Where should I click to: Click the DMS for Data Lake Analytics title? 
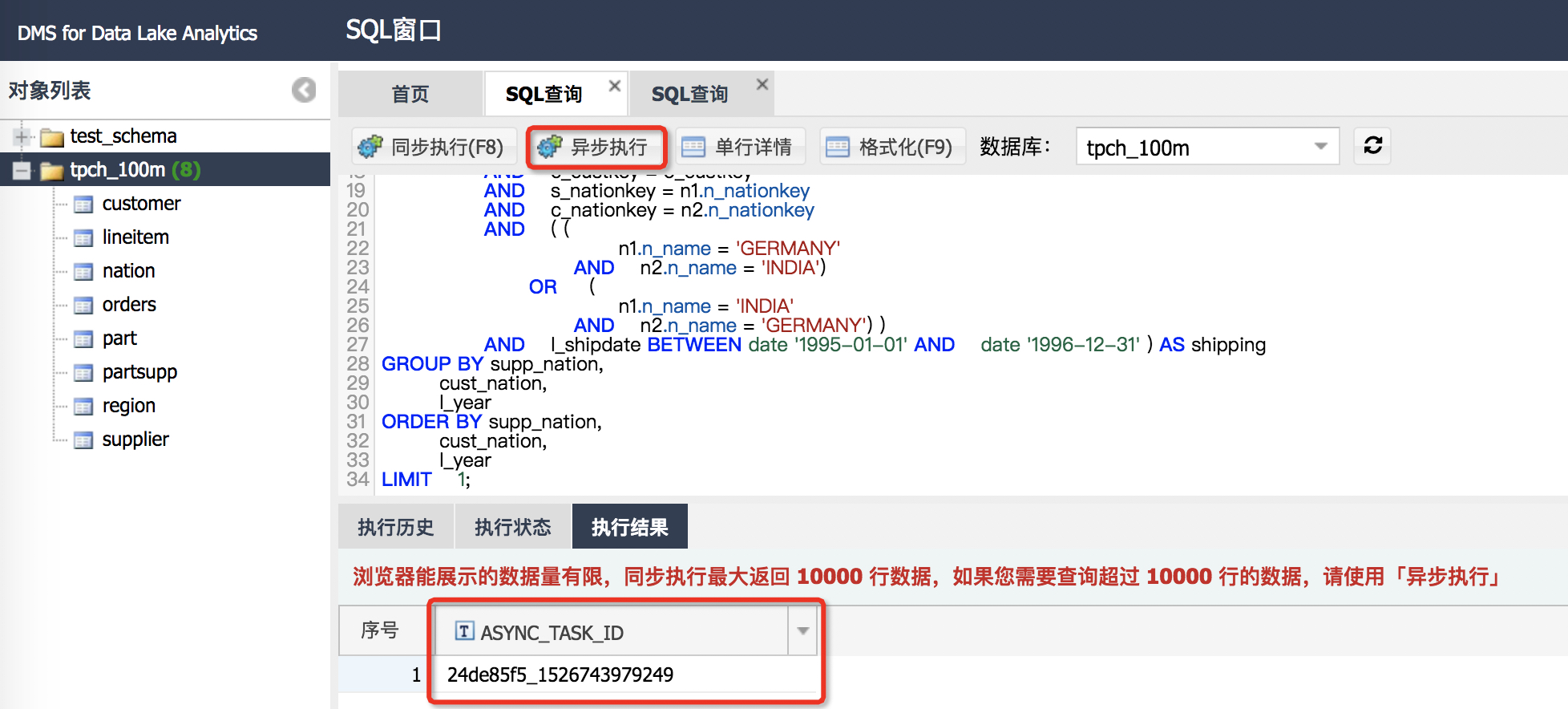(x=137, y=33)
